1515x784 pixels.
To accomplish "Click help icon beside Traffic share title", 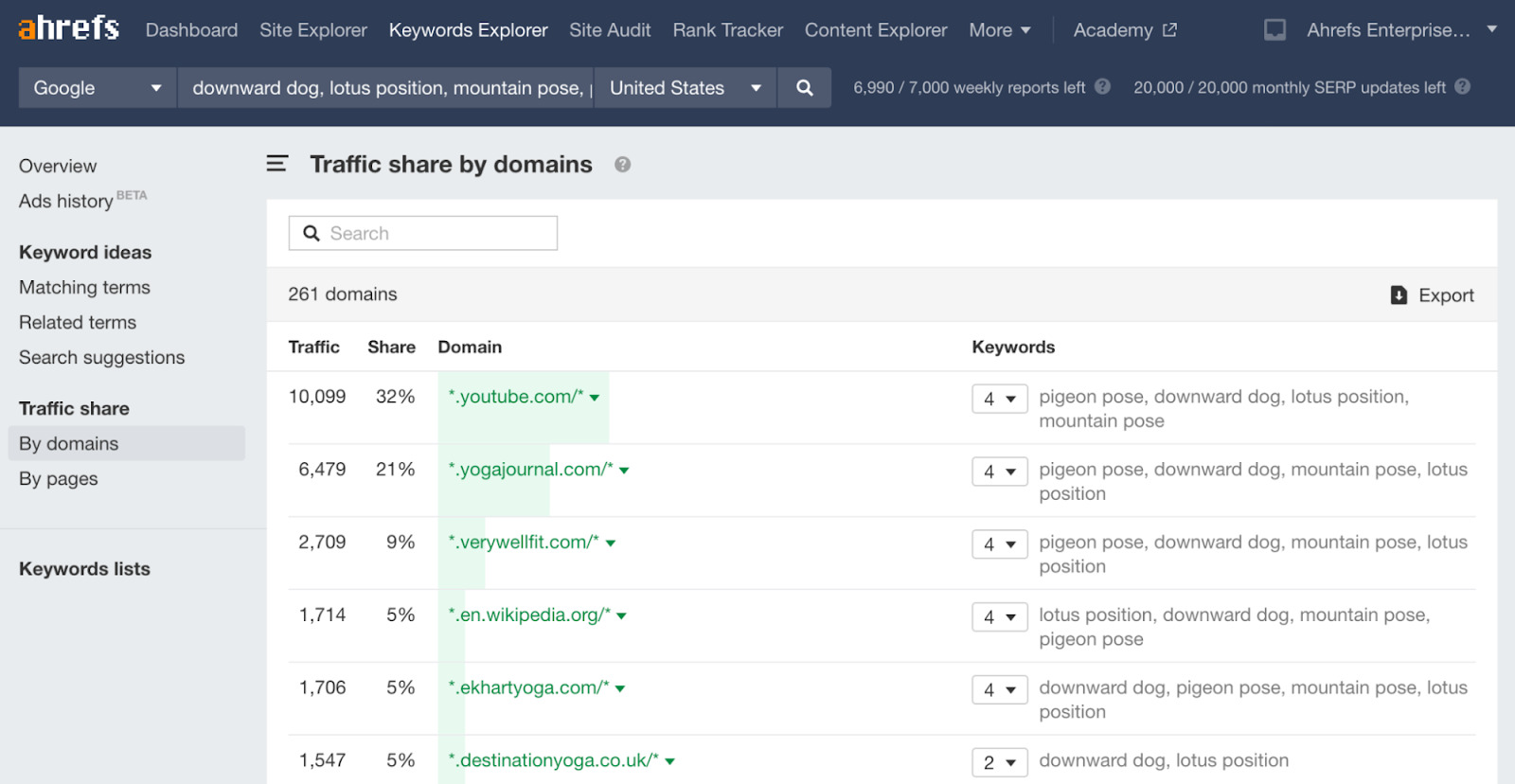I will tap(622, 165).
